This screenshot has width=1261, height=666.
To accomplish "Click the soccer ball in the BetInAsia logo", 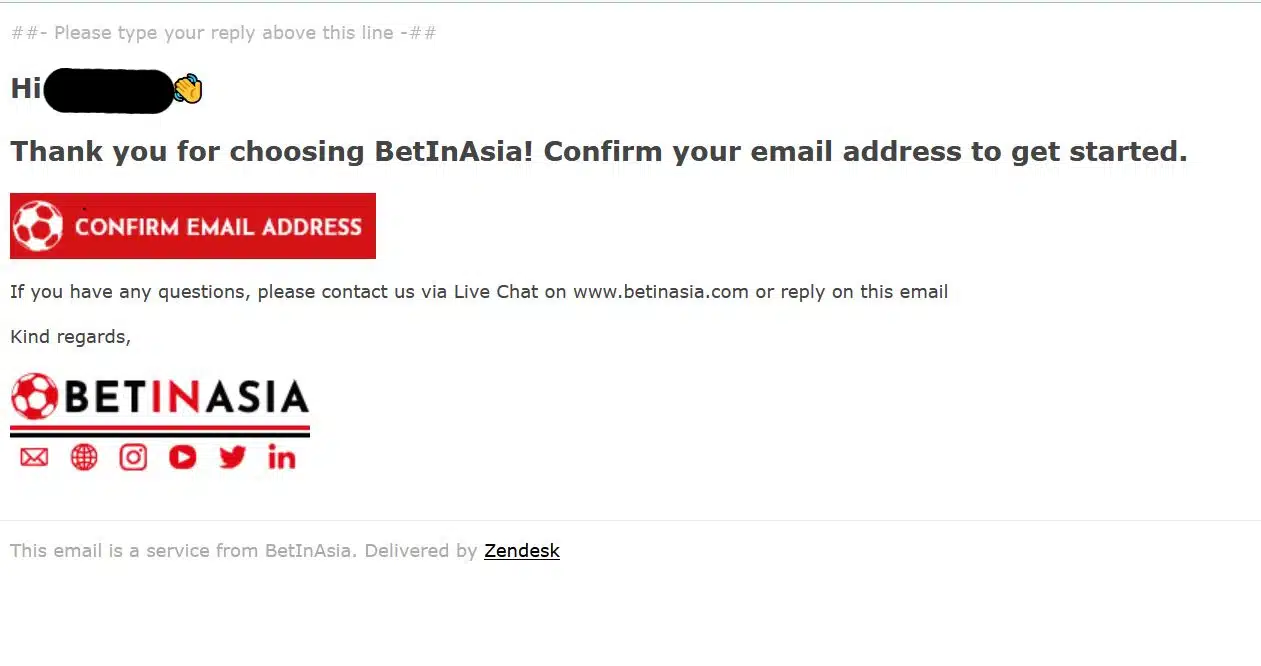I will pos(35,397).
